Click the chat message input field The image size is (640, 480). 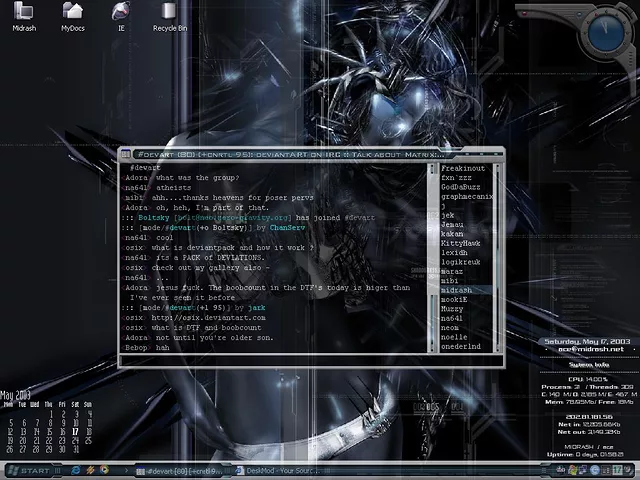[311, 360]
